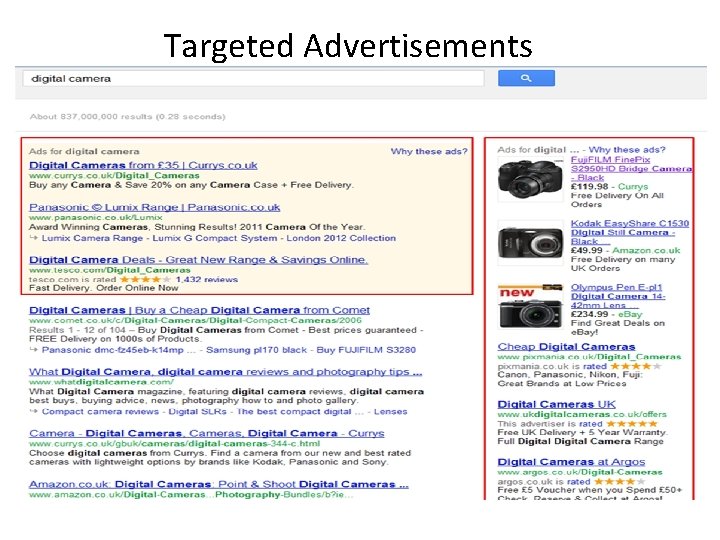Screen dimensions: 720x540
Task: Click the 'www.argos.co.uk/Digital-Cameras' green URL
Action: [x=580, y=472]
